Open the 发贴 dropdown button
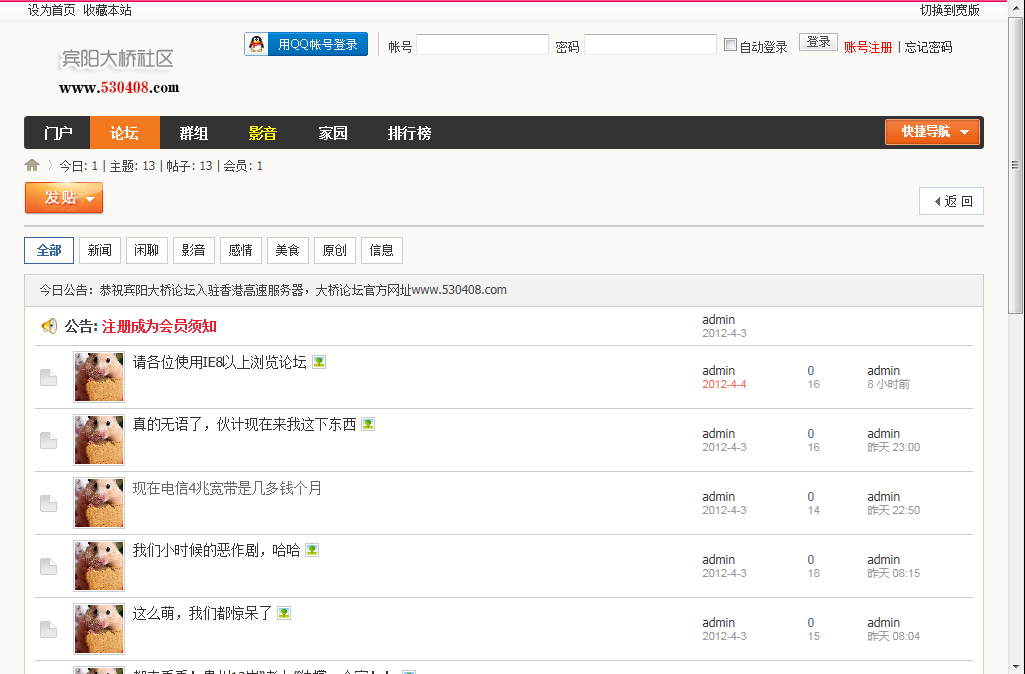1025x674 pixels. 64,198
